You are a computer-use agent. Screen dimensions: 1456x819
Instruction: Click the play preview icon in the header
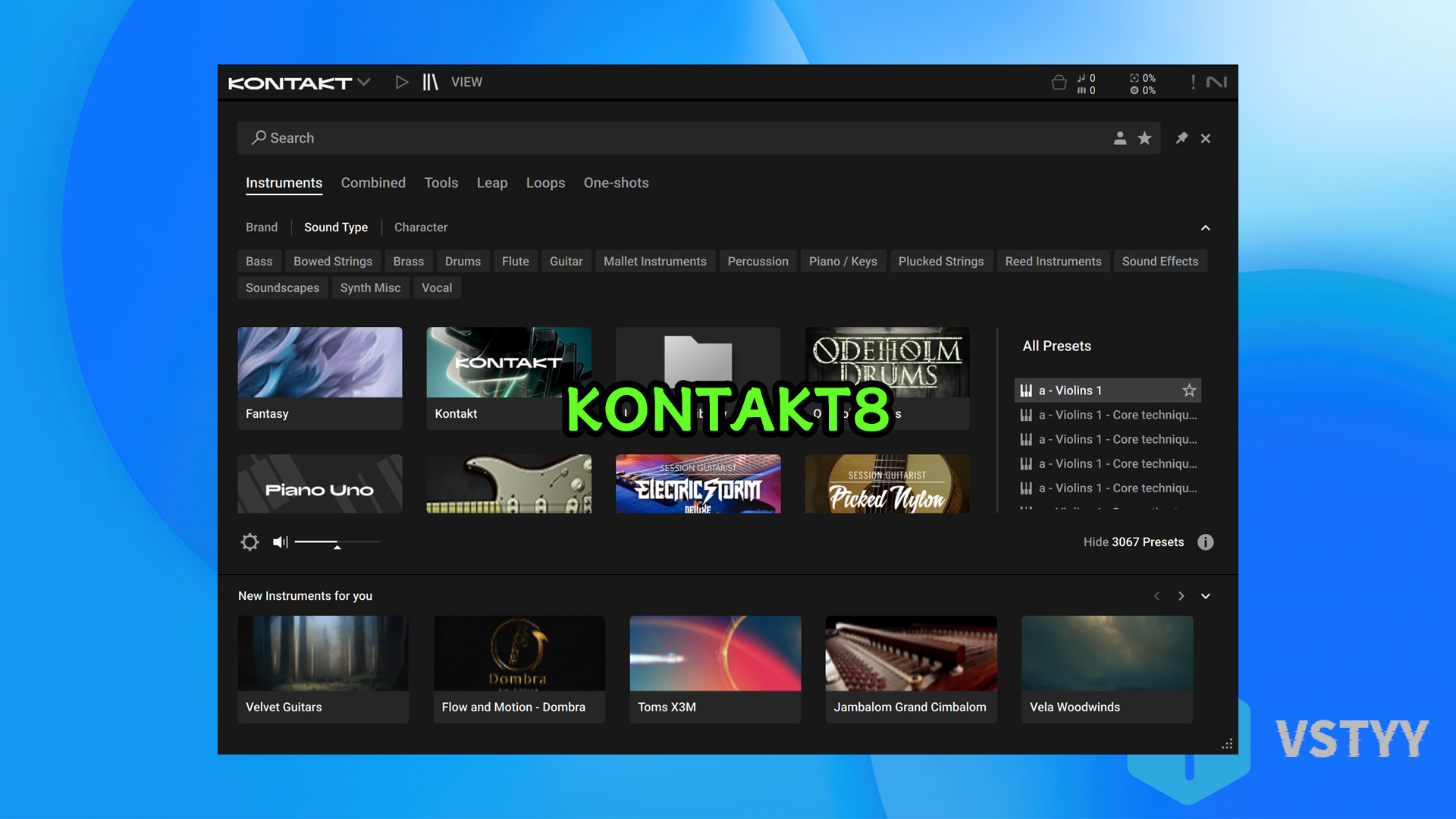point(402,82)
